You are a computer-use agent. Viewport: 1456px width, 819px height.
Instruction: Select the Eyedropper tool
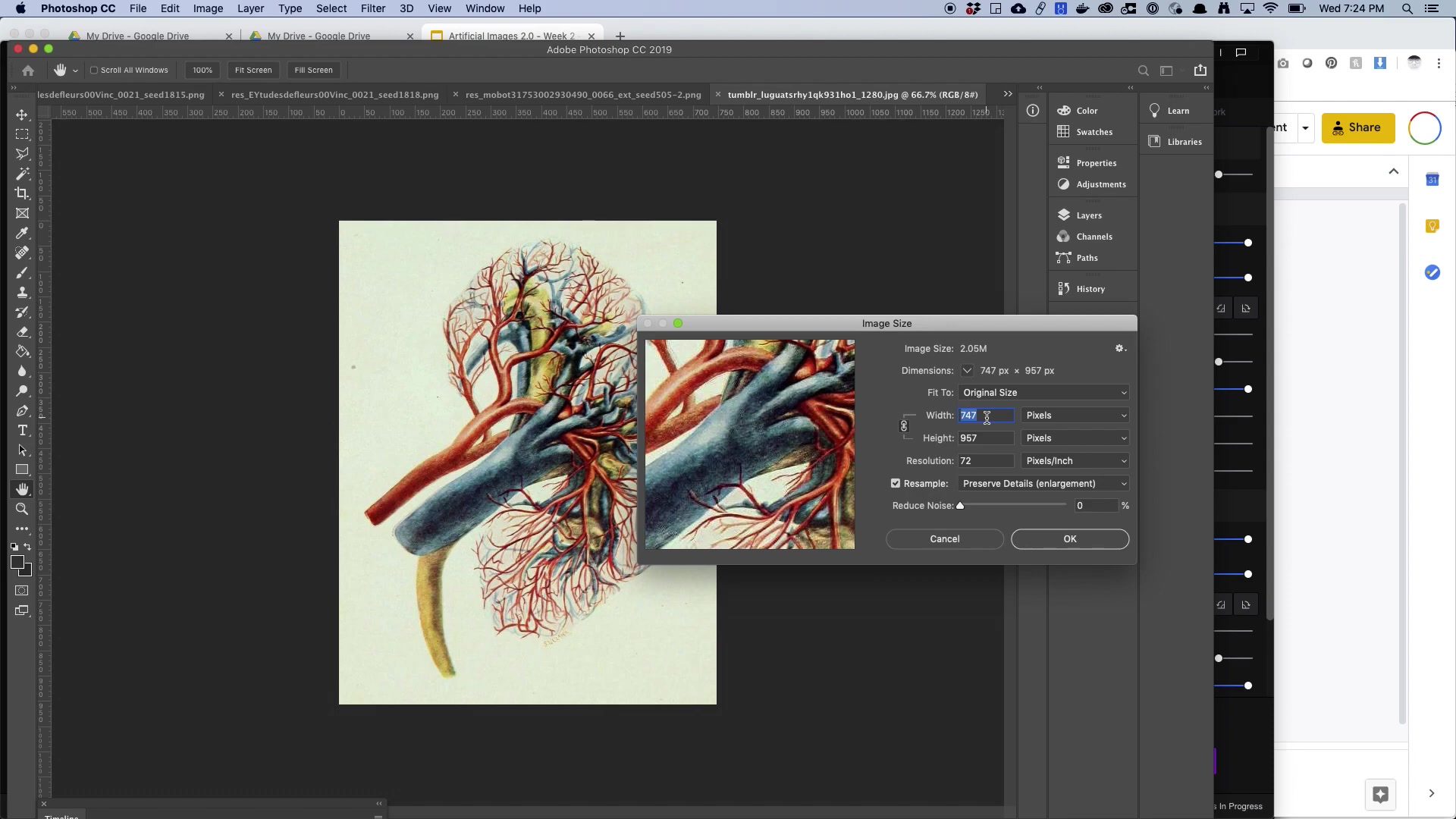22,233
